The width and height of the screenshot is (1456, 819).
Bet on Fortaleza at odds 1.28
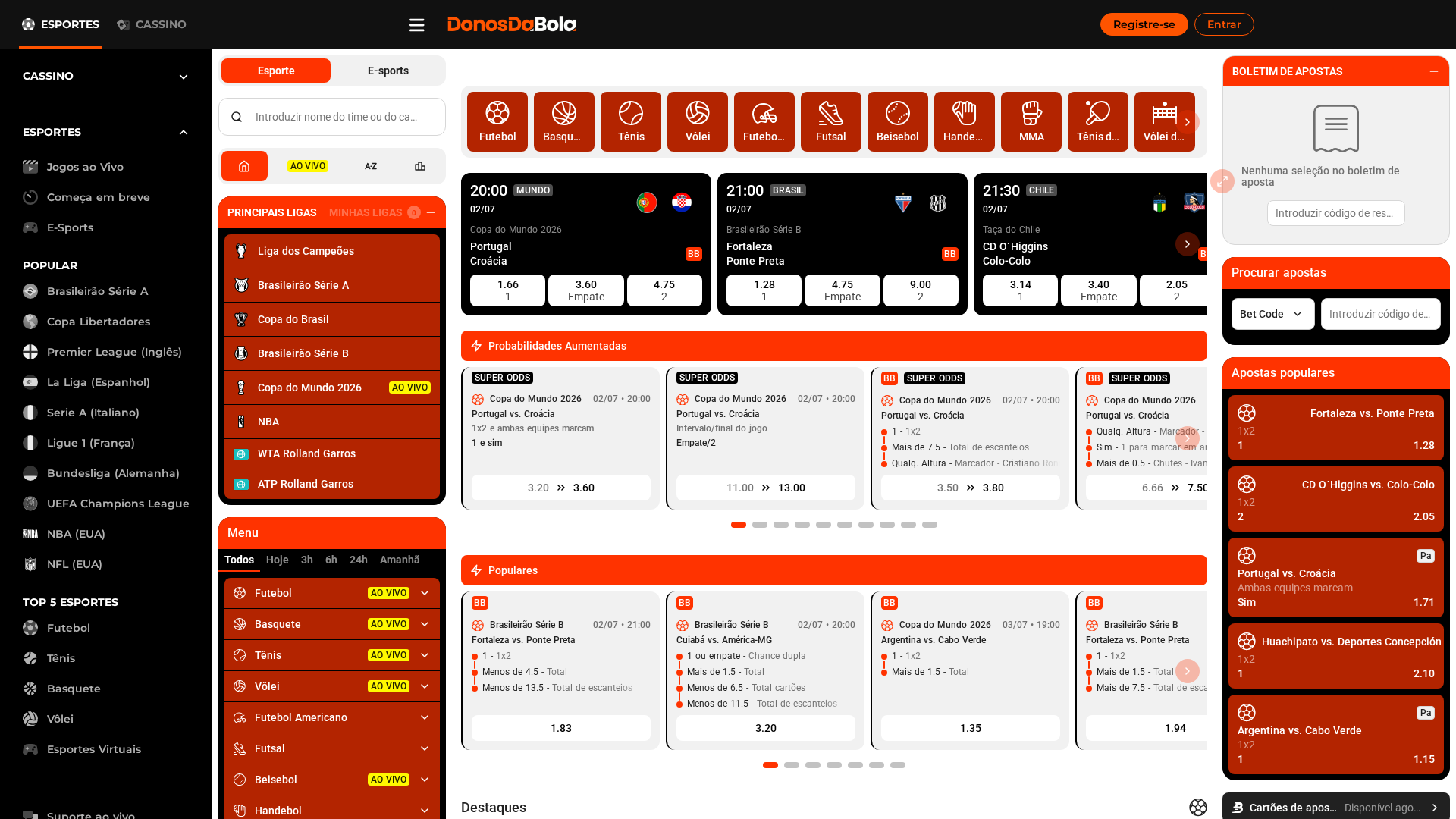click(764, 290)
